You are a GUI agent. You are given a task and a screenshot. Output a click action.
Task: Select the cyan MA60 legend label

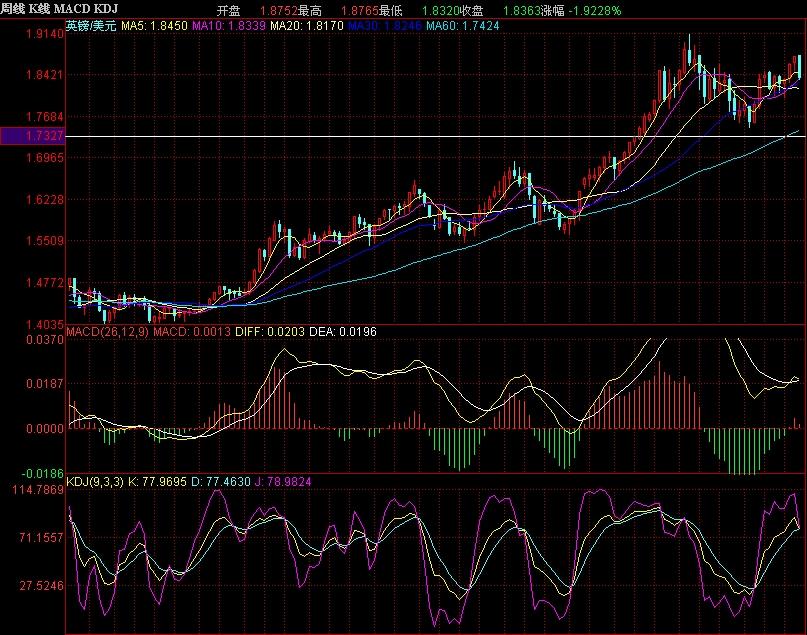(x=463, y=24)
